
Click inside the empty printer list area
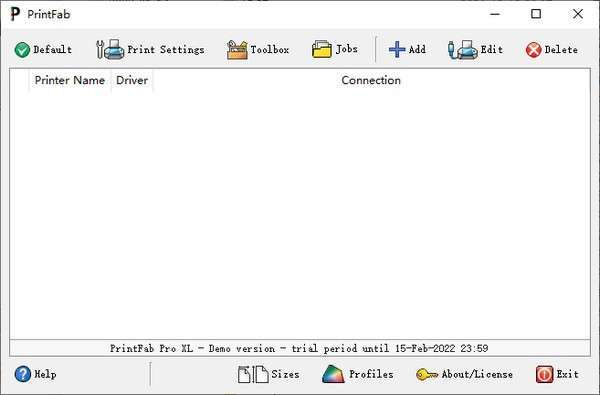(x=300, y=214)
